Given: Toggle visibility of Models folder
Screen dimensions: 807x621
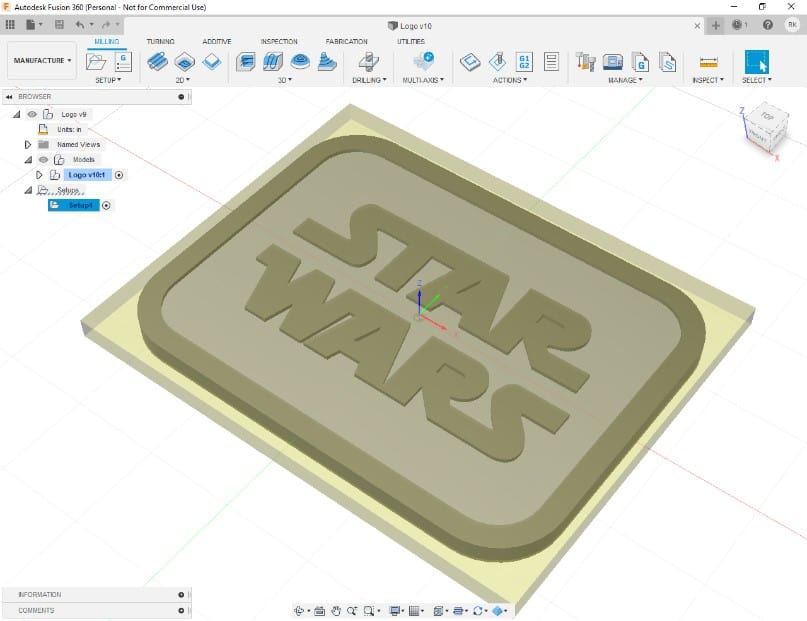Looking at the screenshot, I should pyautogui.click(x=43, y=159).
